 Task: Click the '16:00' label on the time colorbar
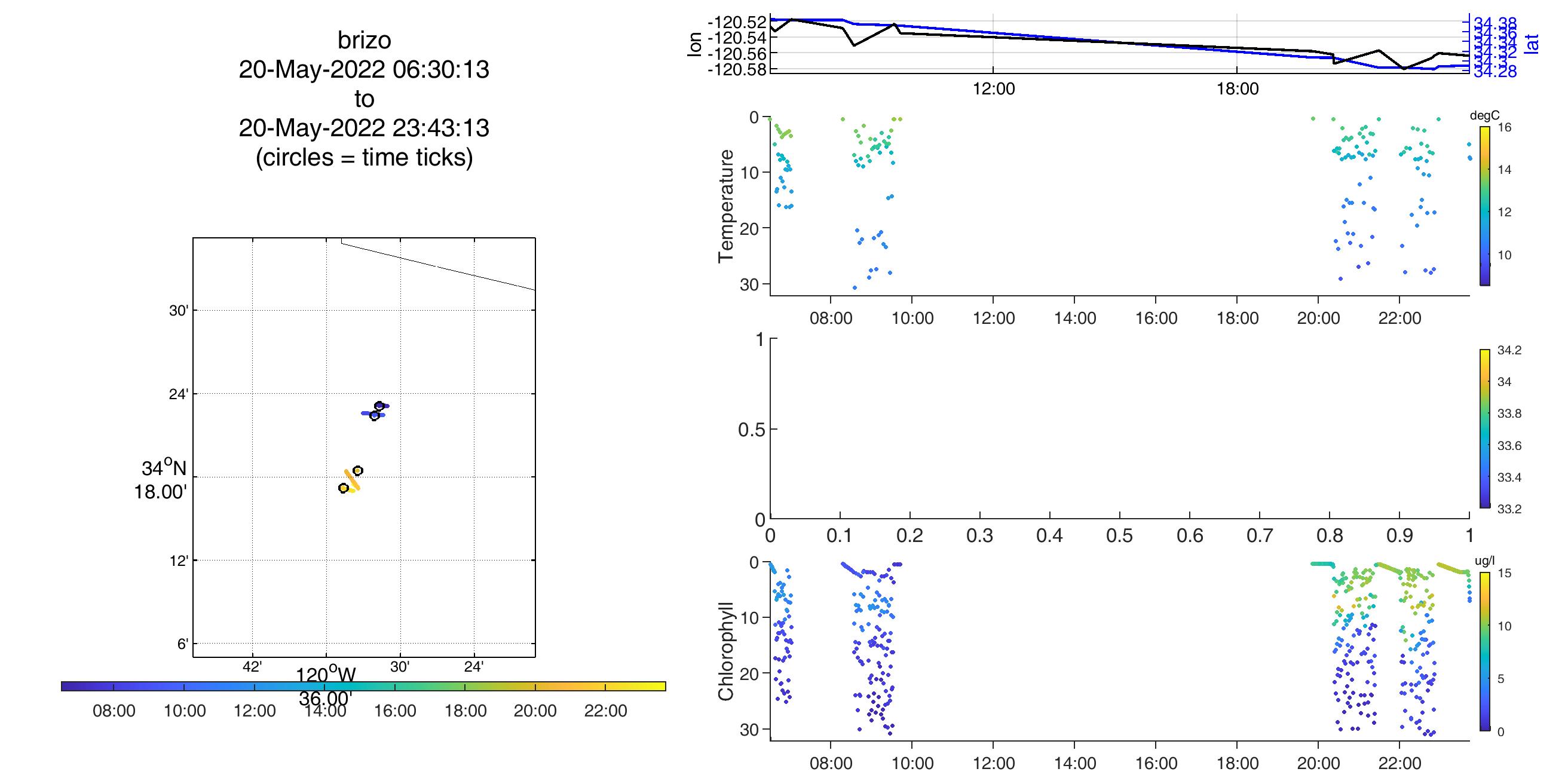pyautogui.click(x=395, y=711)
